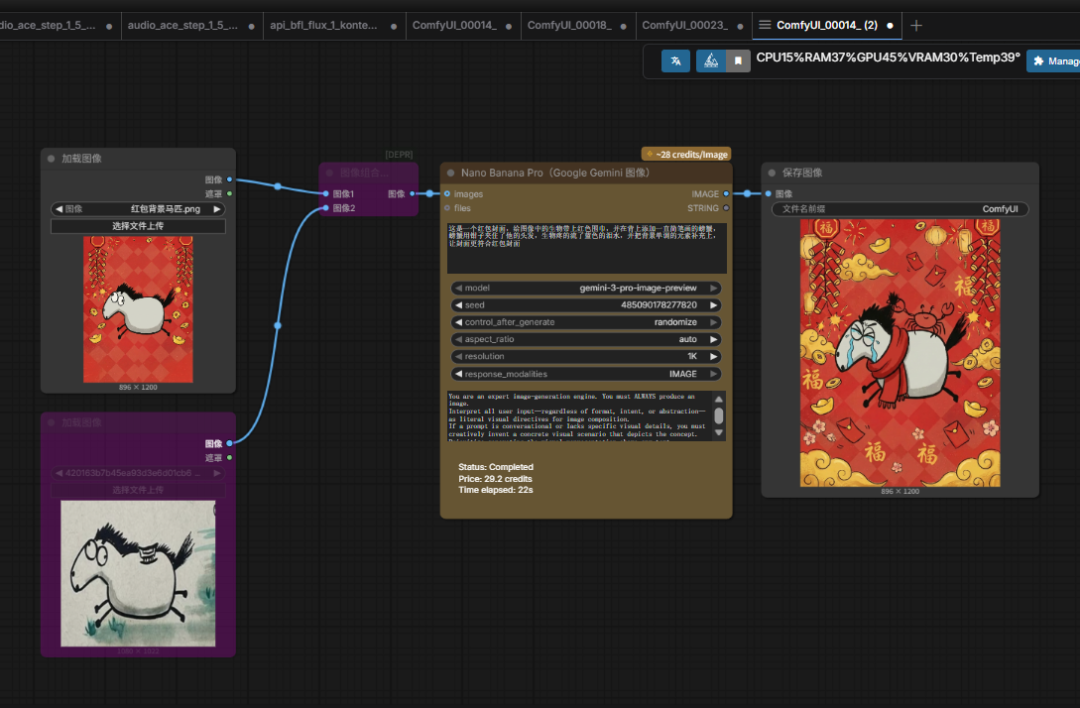The height and width of the screenshot is (708, 1080).
Task: Collapse the Nano Banana Pro node via its title dot
Action: pyautogui.click(x=451, y=173)
